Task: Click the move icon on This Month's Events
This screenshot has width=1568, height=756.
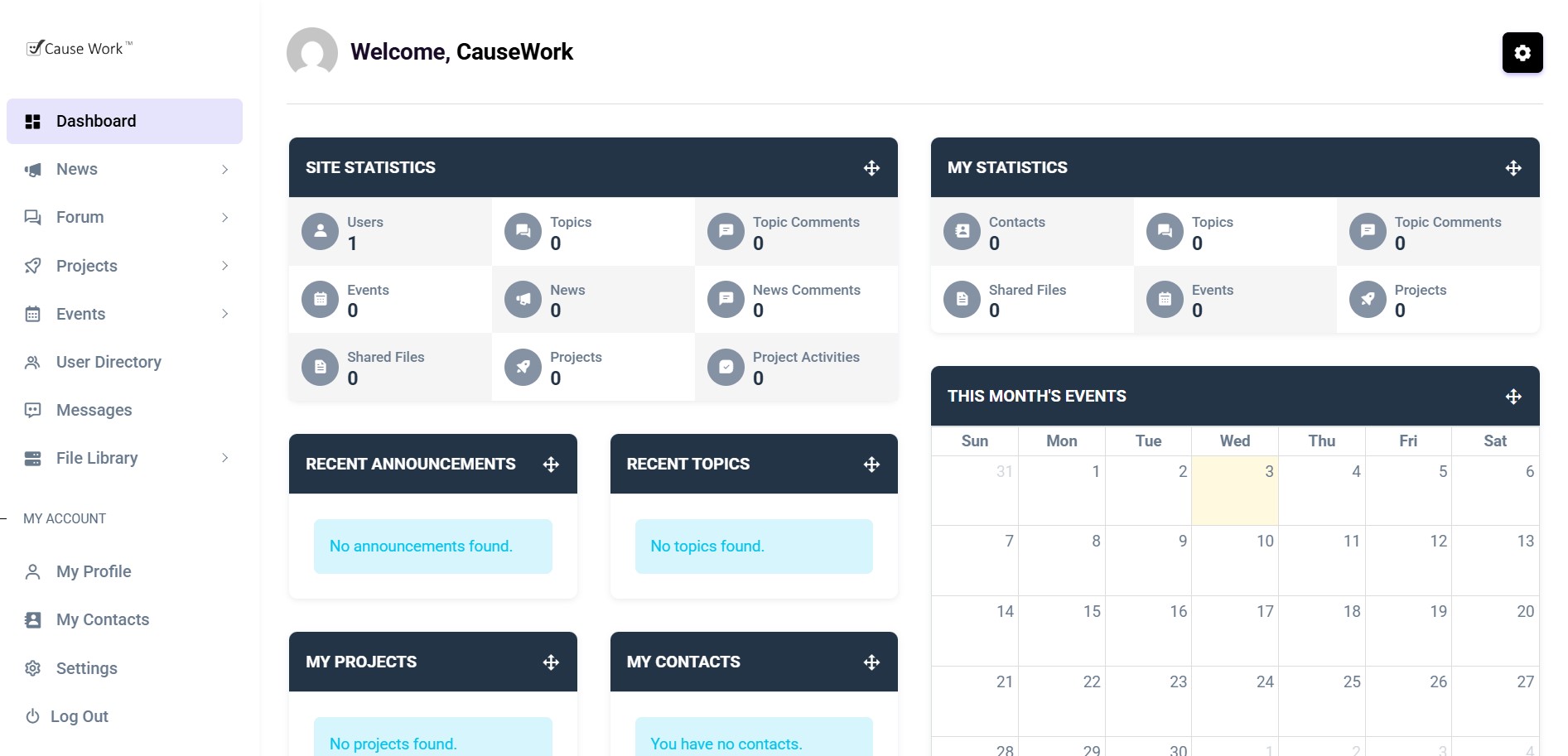Action: coord(1513,397)
